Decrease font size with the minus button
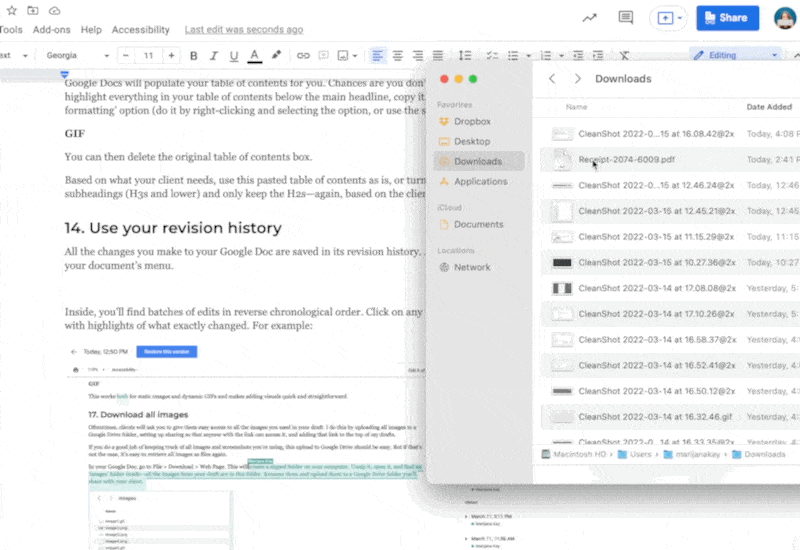 [126, 55]
